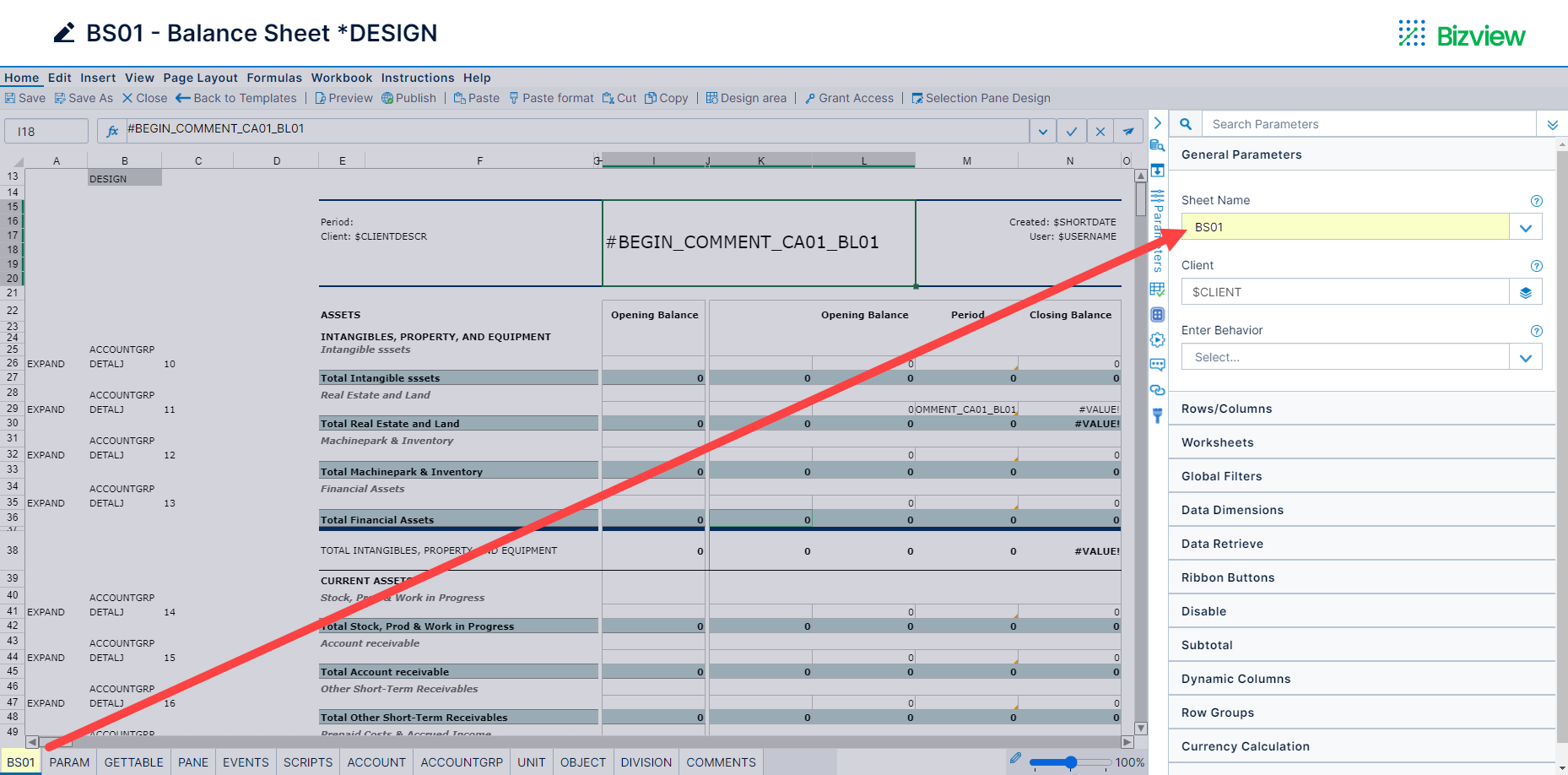
Task: Open the Sheet Name dropdown showing BS01
Action: pyautogui.click(x=1526, y=226)
